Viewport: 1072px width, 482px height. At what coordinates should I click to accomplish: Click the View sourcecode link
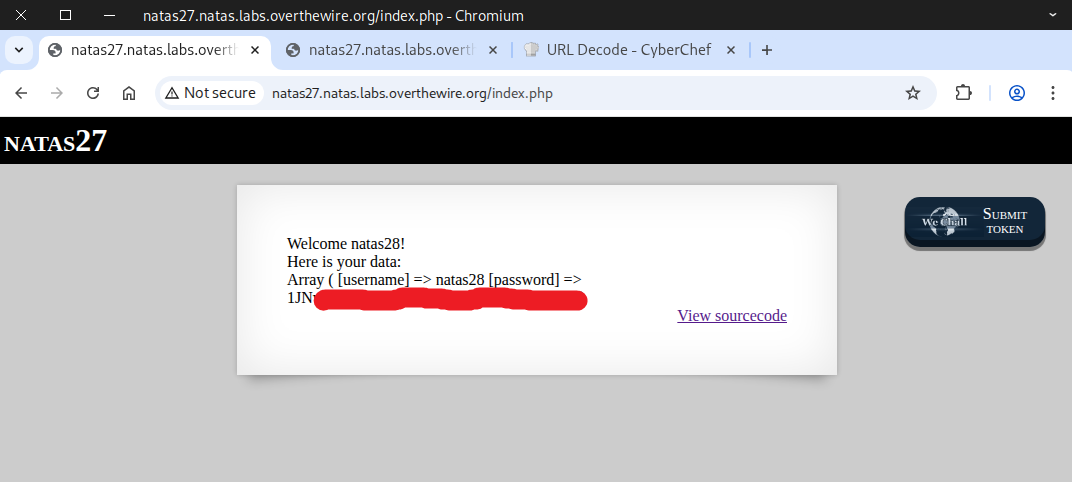click(731, 316)
